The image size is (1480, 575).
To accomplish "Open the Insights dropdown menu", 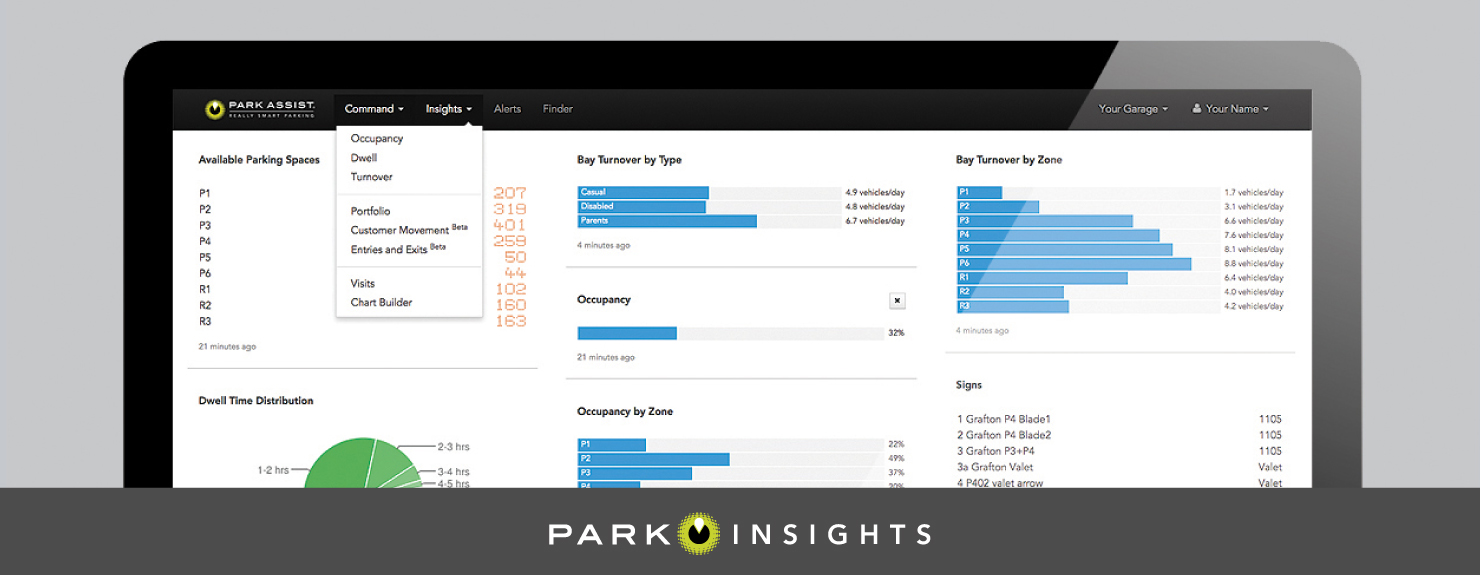I will pos(448,109).
